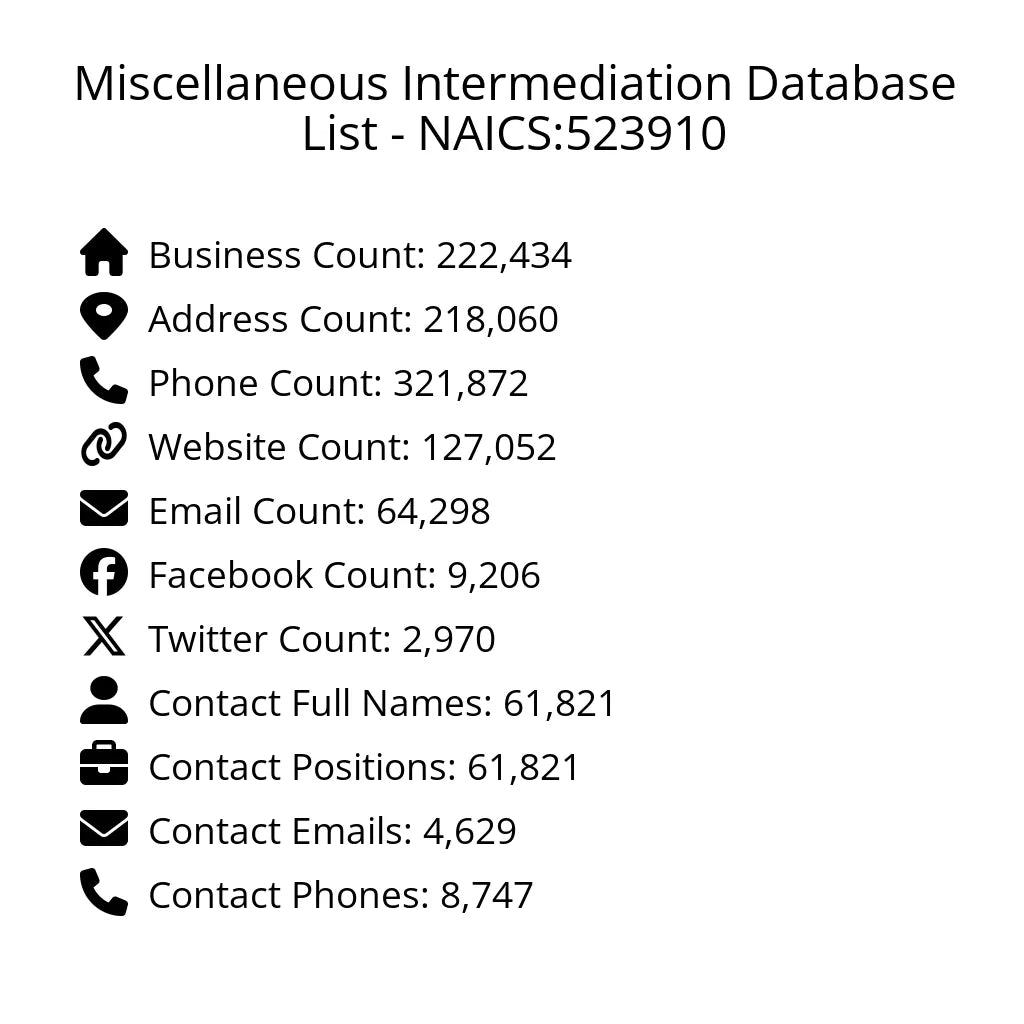
Task: Click the Facebook logo icon
Action: click(x=104, y=574)
